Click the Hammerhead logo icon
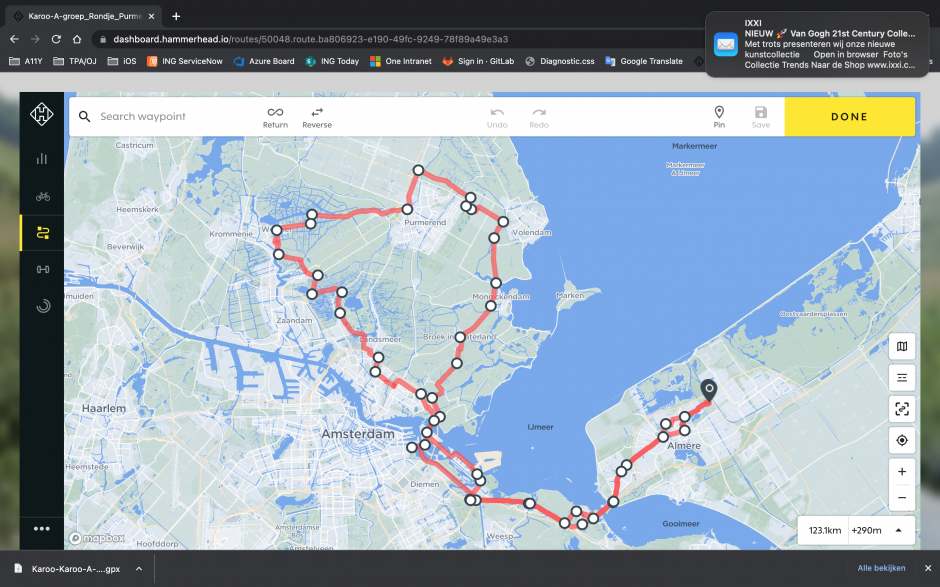 (41, 114)
